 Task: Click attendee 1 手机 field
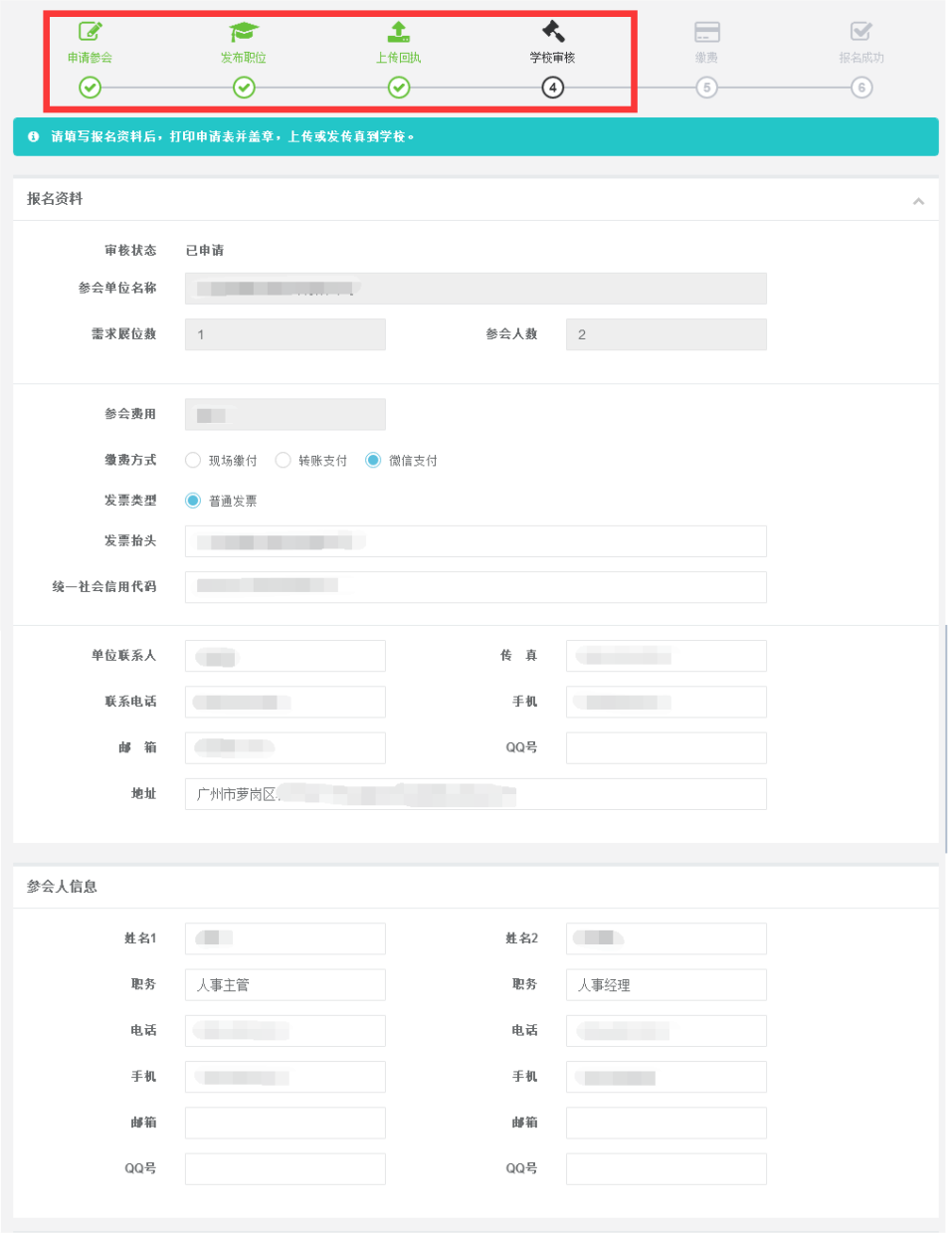(286, 1077)
